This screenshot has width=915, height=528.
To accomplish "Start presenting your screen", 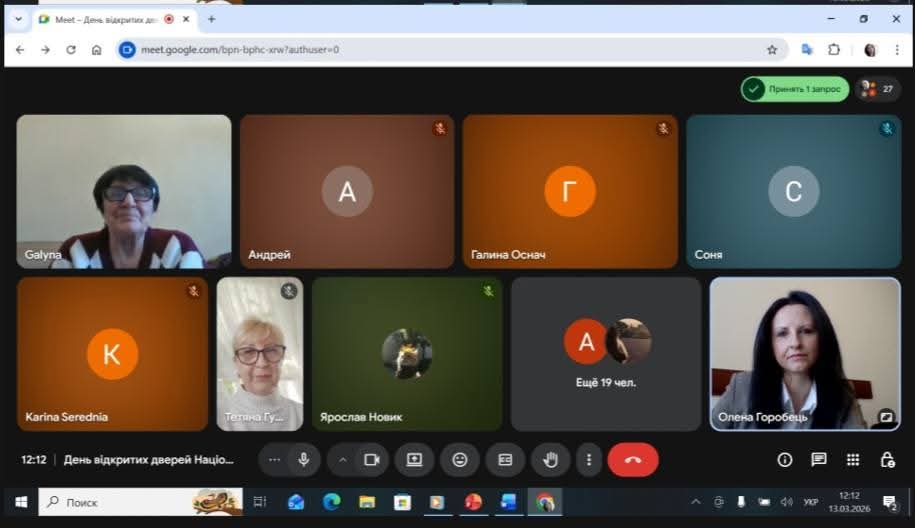I will [x=414, y=460].
